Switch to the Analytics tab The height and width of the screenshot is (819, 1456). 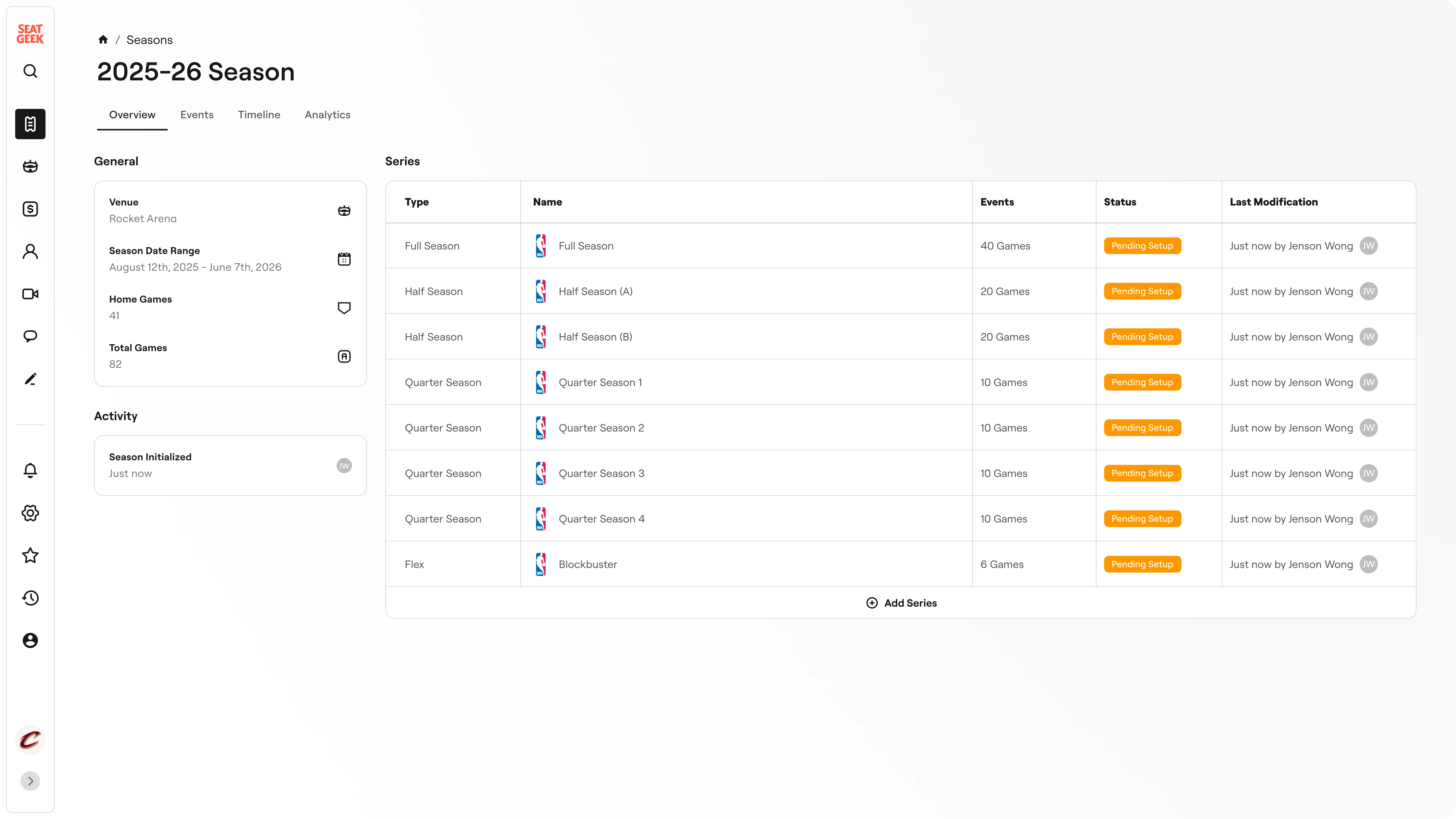327,115
